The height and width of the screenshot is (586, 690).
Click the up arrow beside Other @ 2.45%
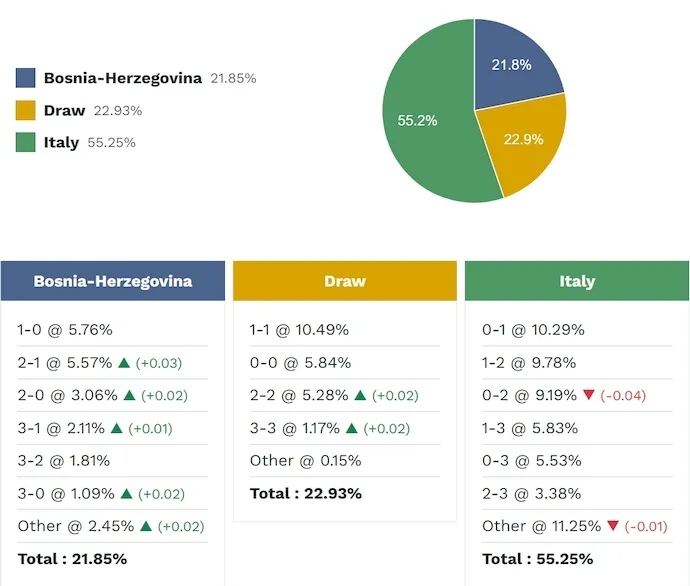149,526
